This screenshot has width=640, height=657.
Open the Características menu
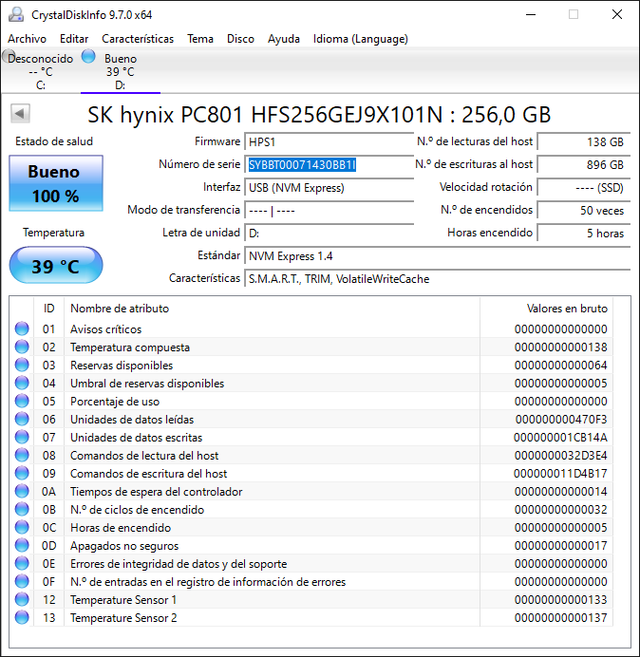pyautogui.click(x=137, y=39)
